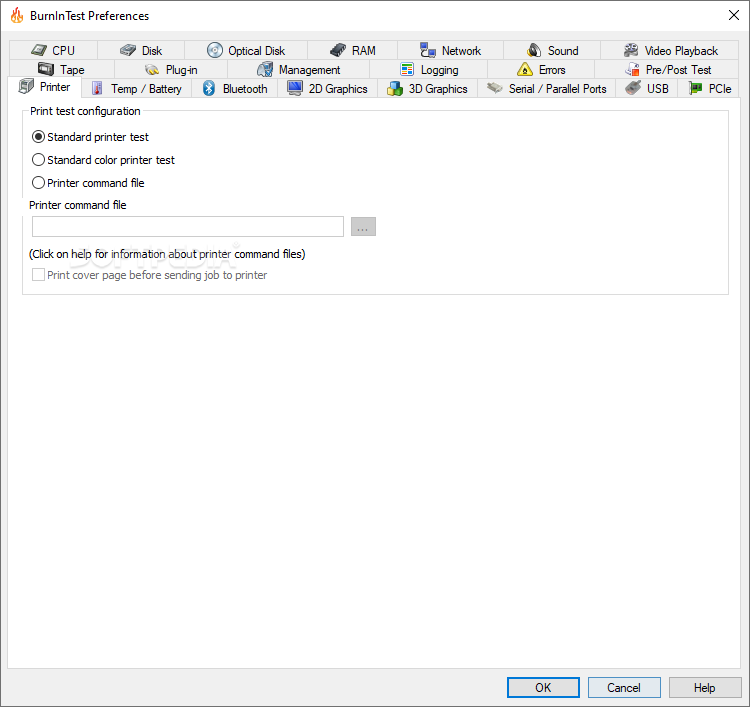Click the Plug-in icon
Screen dimensions: 750x707
[x=152, y=70]
